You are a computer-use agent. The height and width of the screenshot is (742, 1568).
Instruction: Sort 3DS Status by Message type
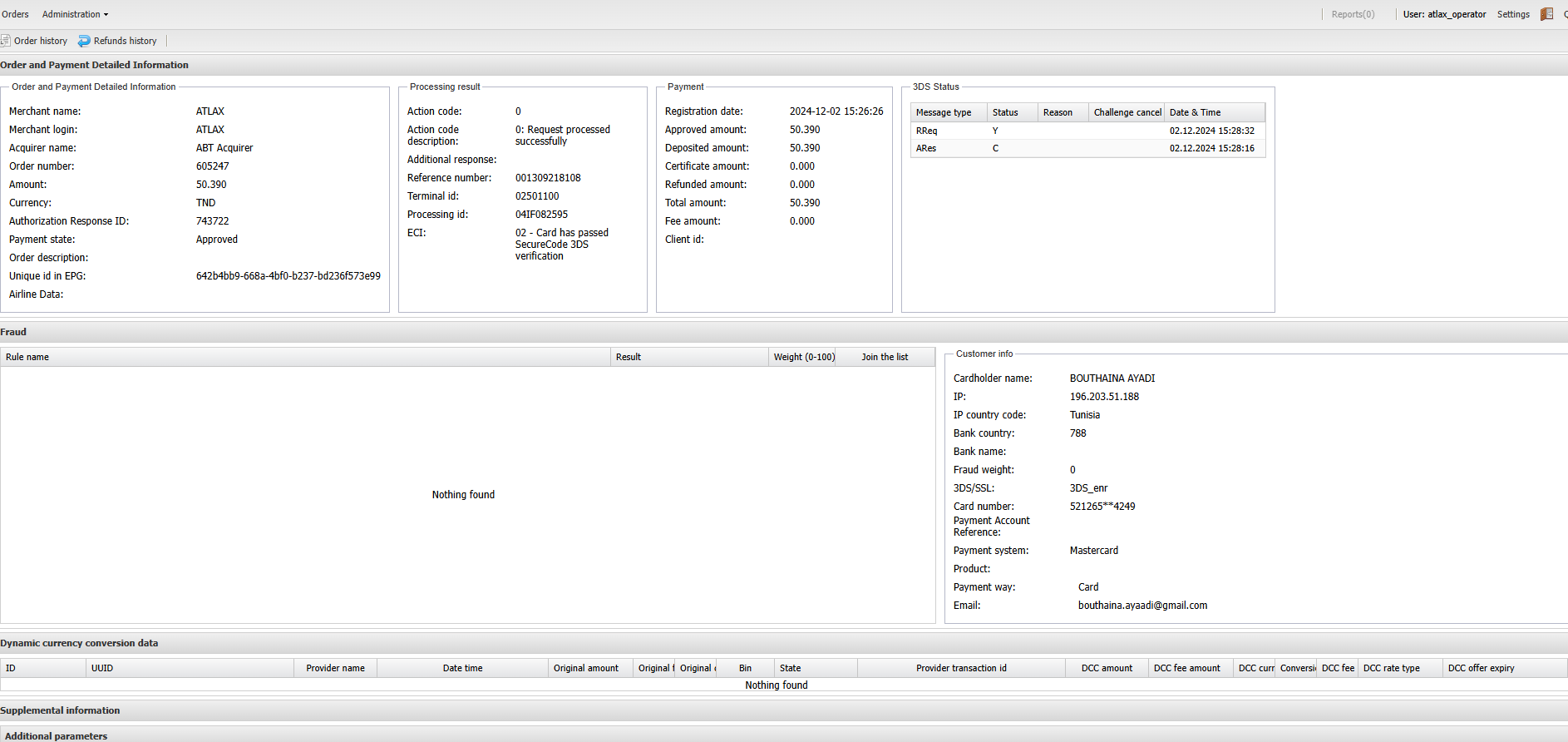944,112
